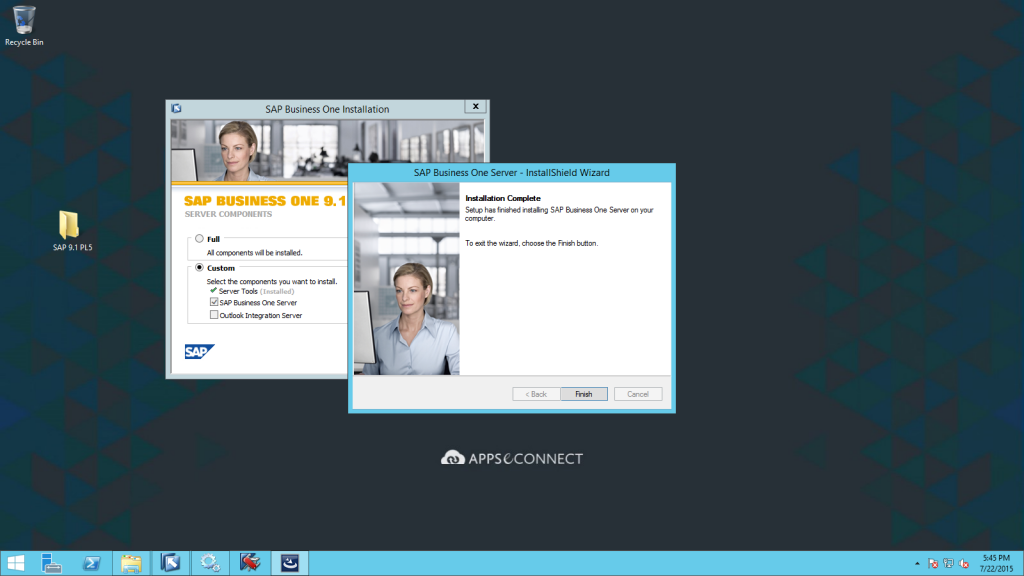Click the Cancel button in the wizard
Image resolution: width=1024 pixels, height=576 pixels.
(x=638, y=394)
